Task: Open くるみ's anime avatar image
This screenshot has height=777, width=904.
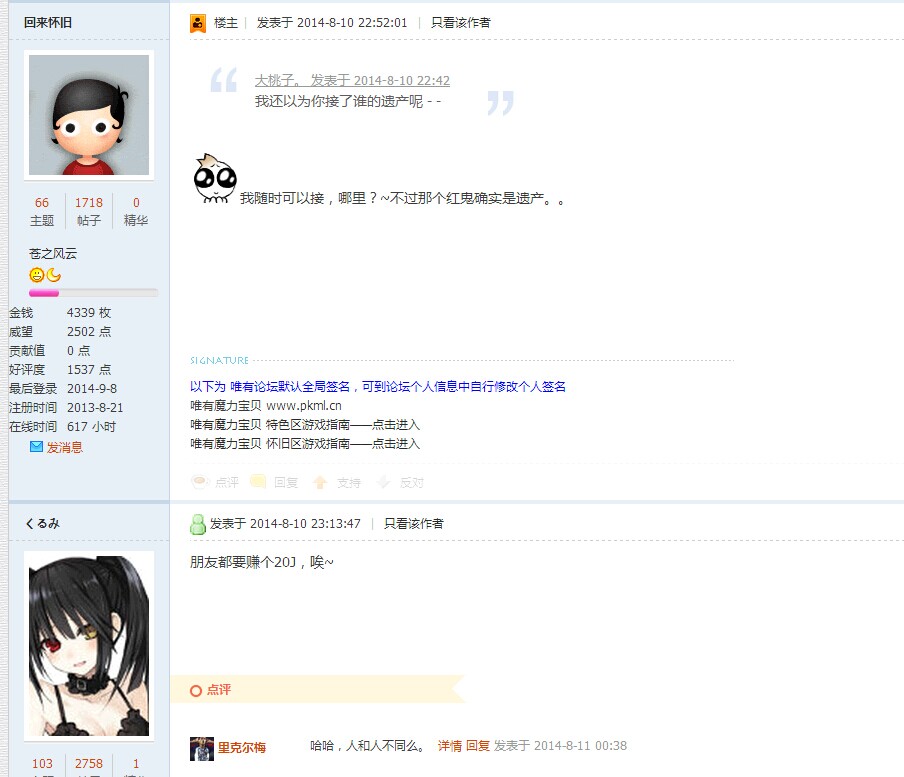Action: pyautogui.click(x=89, y=646)
